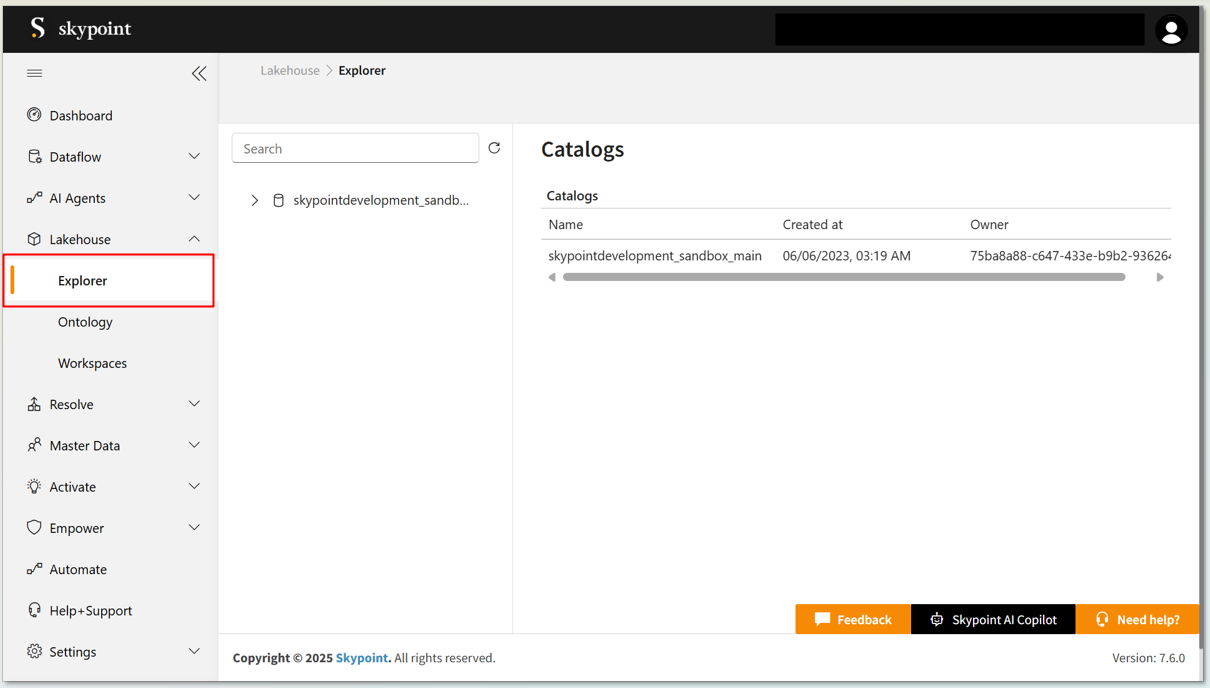1210x688 pixels.
Task: Click the Activate lightbulb icon
Action: (34, 486)
